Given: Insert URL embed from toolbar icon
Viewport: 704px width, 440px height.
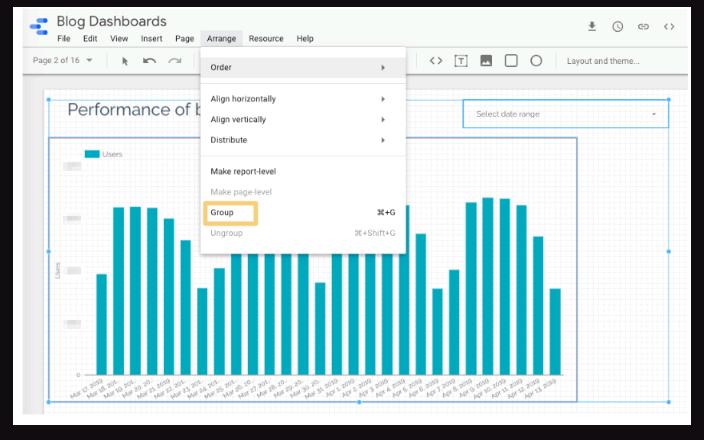Looking at the screenshot, I should [x=436, y=61].
